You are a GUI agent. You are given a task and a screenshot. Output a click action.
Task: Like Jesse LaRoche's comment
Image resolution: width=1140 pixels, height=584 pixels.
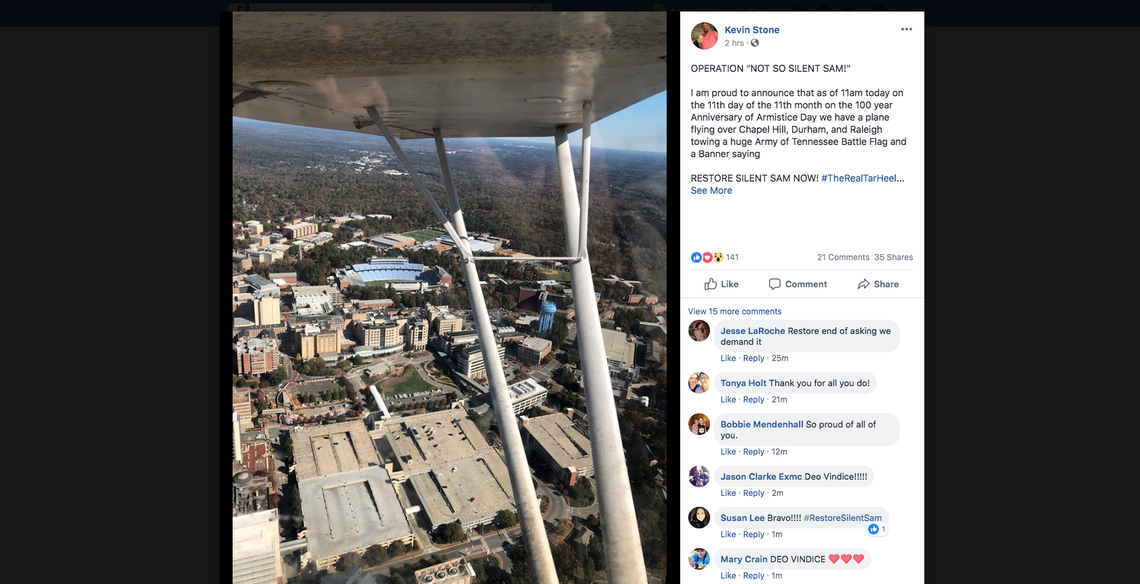(x=728, y=358)
